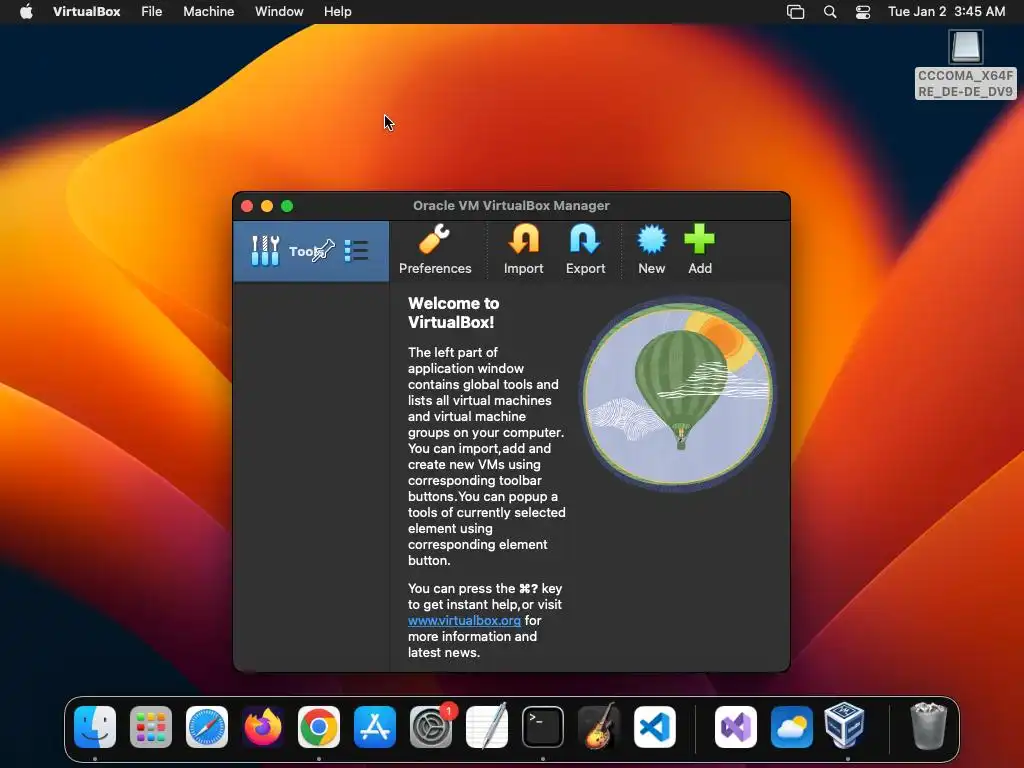1024x768 pixels.
Task: Click the Import appliance toolbar icon
Action: click(523, 250)
